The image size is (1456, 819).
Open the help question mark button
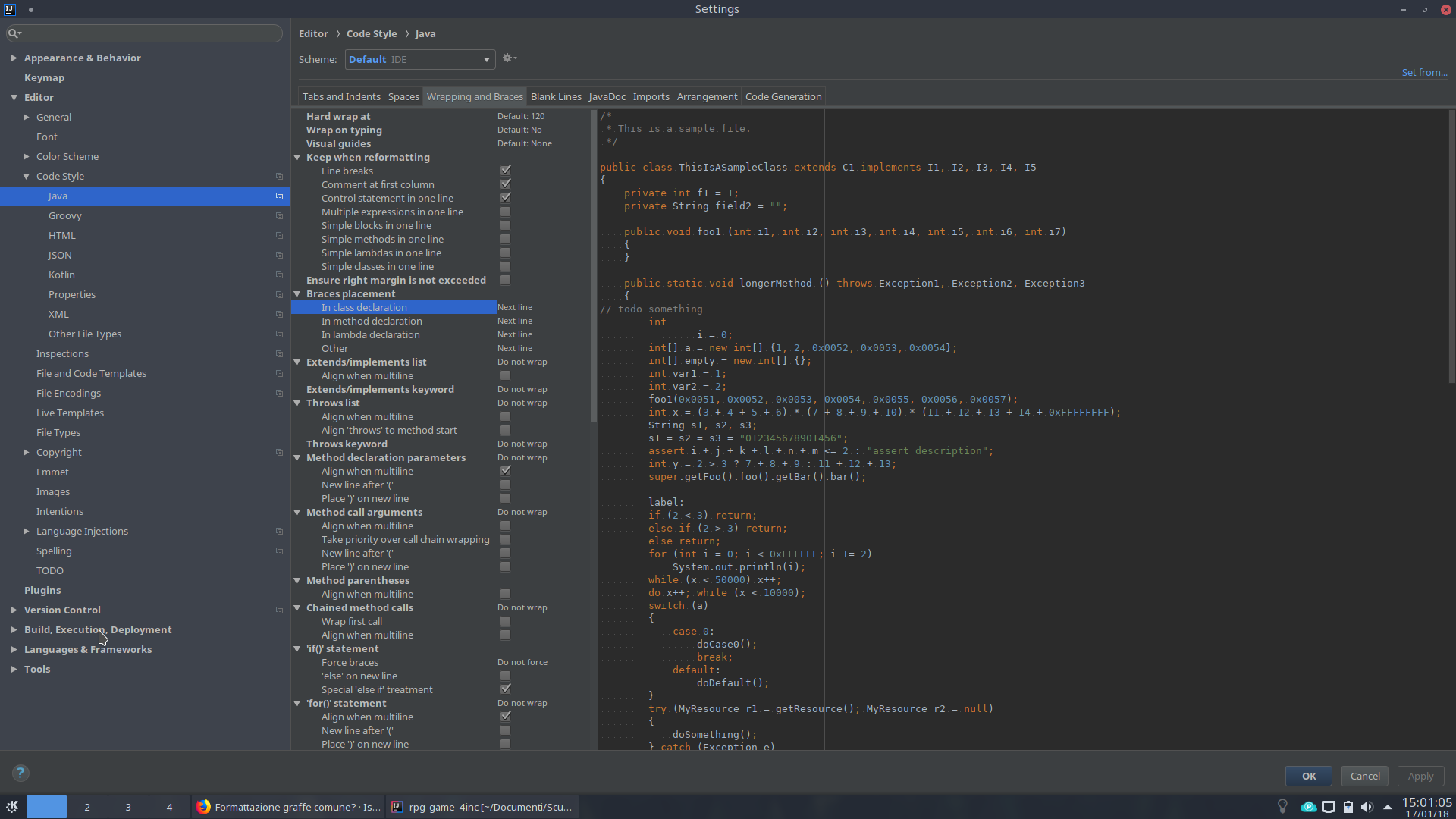20,773
